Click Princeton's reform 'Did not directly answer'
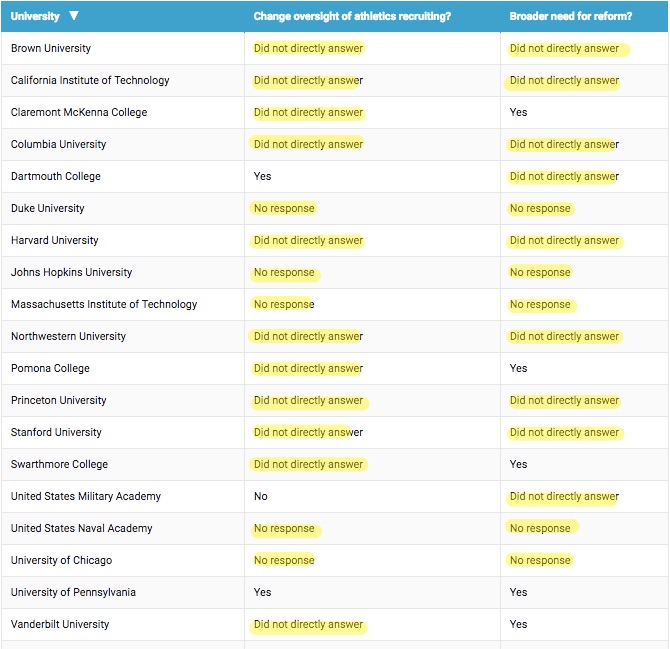This screenshot has height=649, width=670. tap(564, 400)
